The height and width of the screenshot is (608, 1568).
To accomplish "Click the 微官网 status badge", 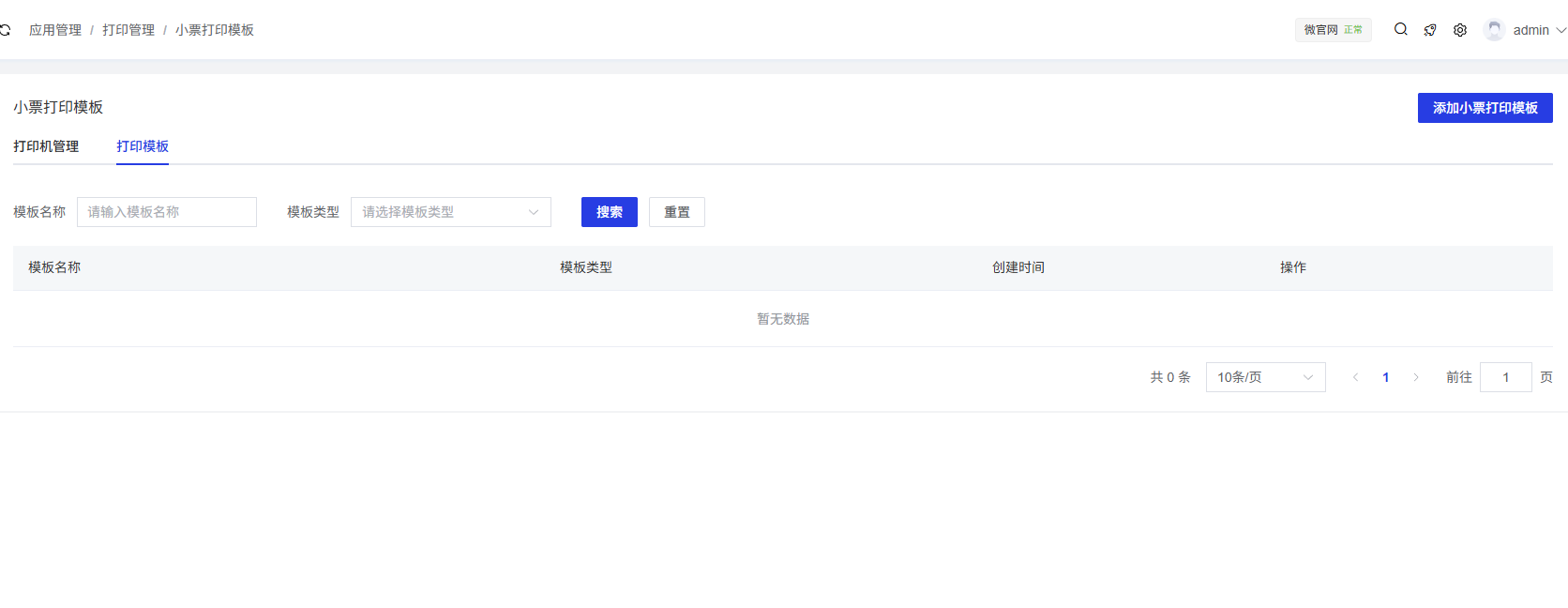I will pyautogui.click(x=1333, y=30).
